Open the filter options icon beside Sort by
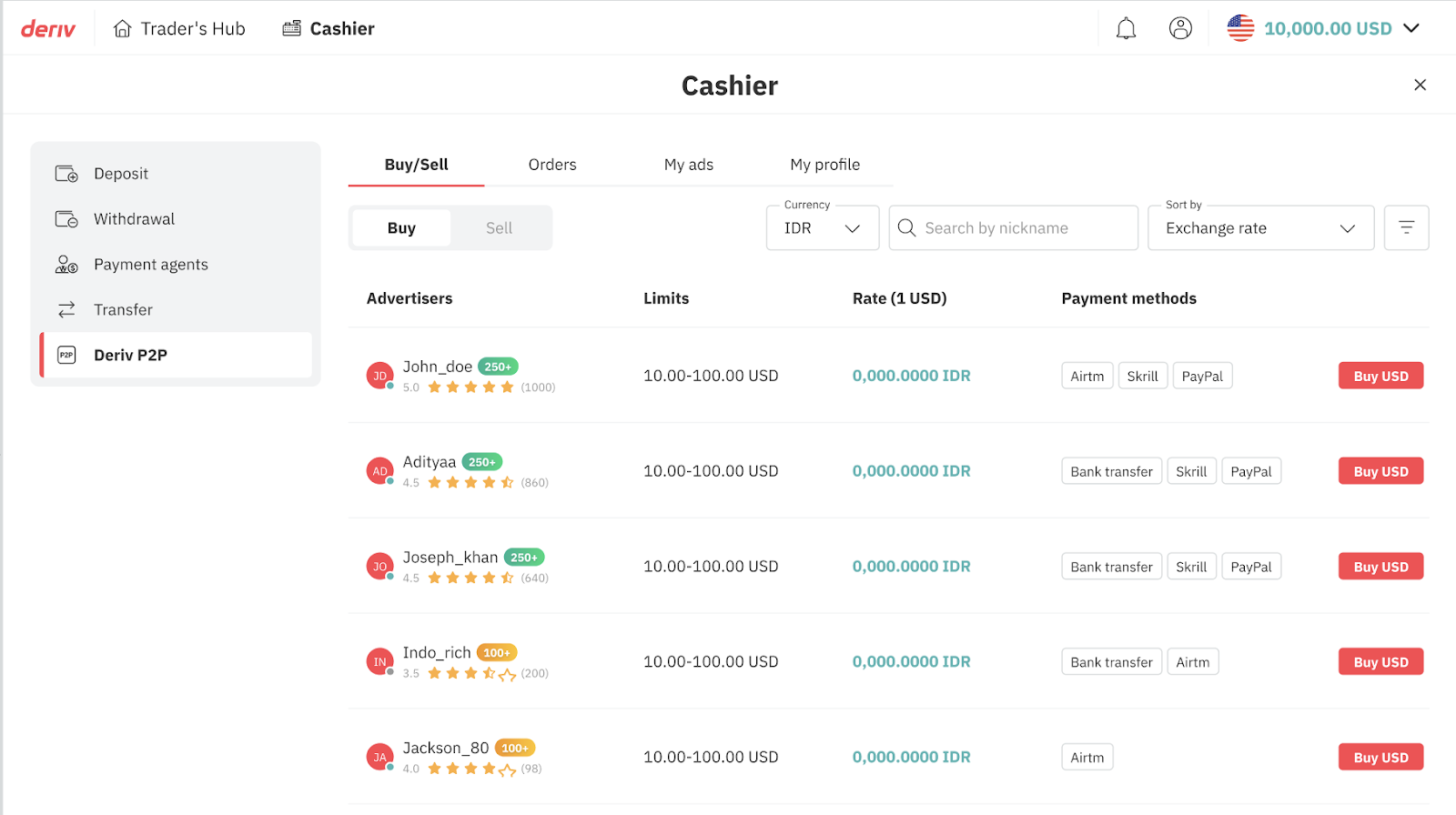This screenshot has width=1456, height=815. click(x=1406, y=227)
